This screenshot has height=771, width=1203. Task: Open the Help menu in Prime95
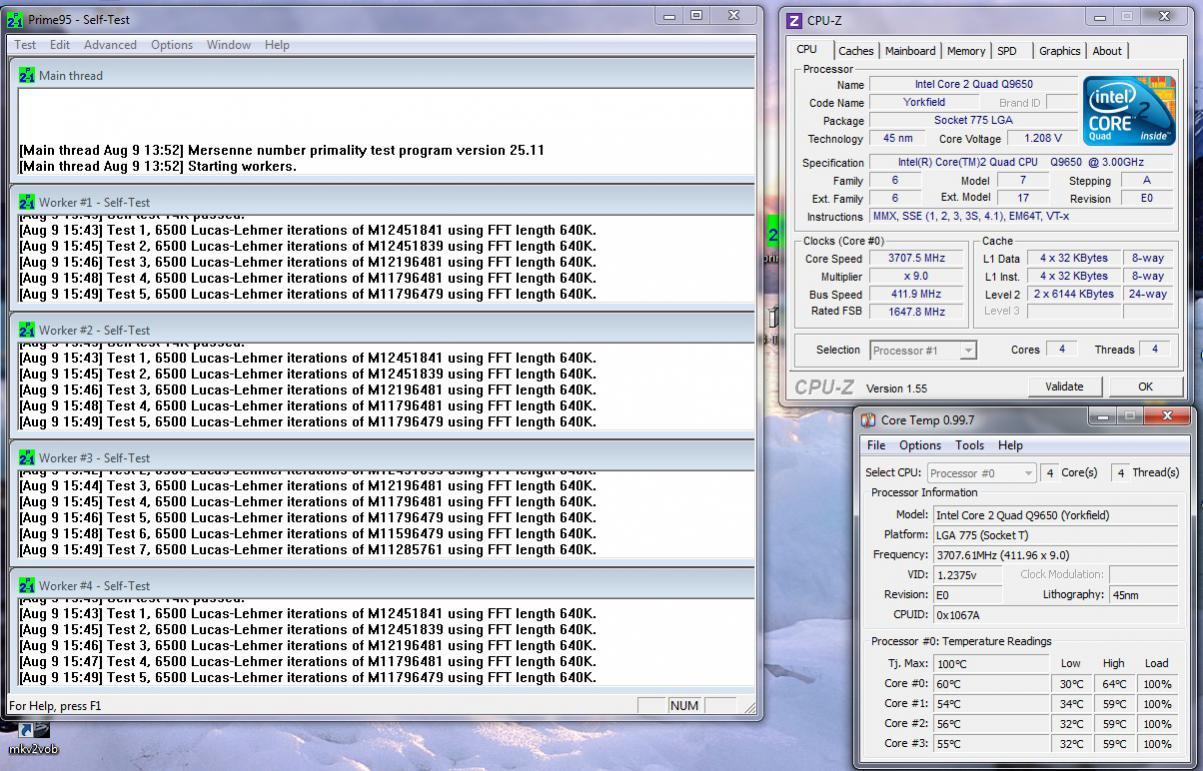[277, 45]
